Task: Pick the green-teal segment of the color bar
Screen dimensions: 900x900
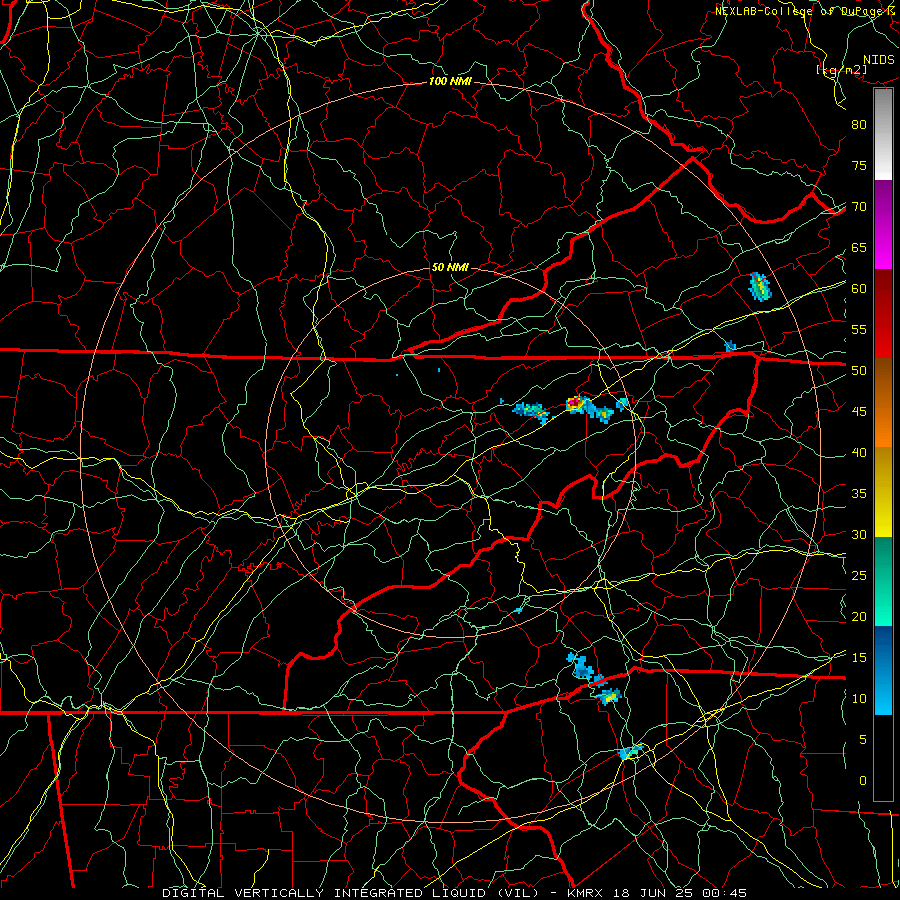Action: click(883, 581)
